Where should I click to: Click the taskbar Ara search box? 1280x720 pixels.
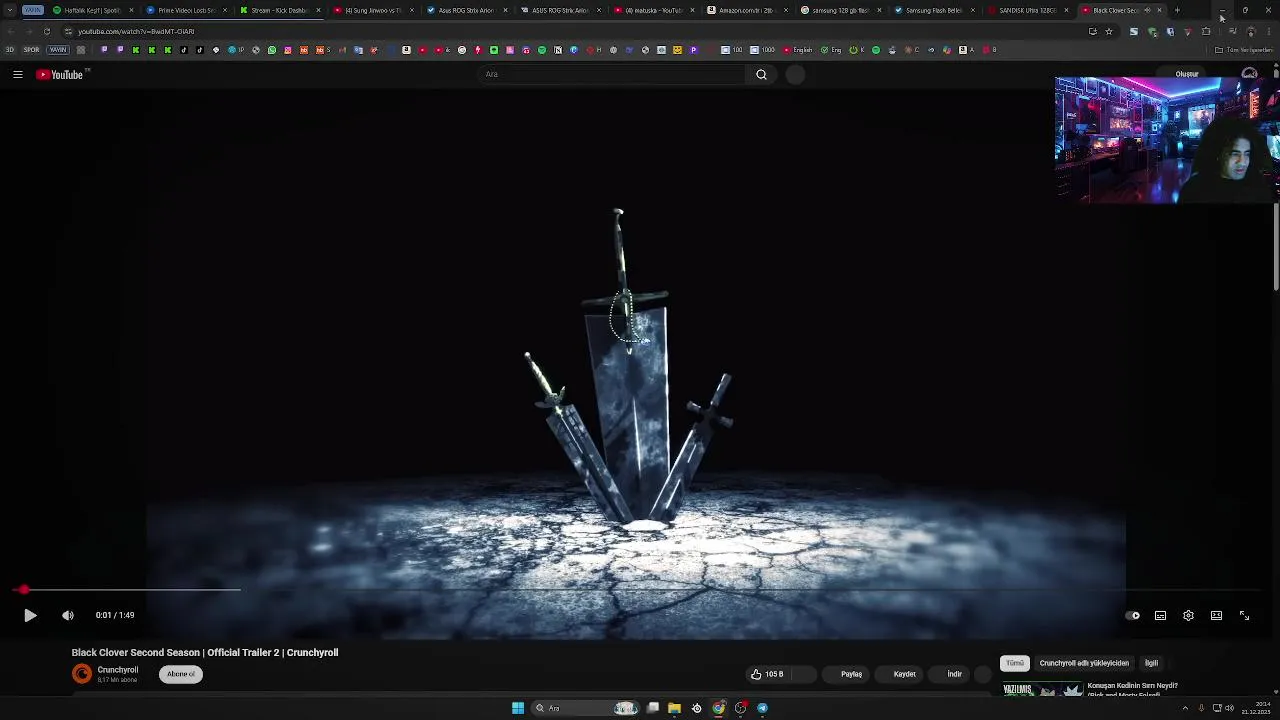tap(585, 708)
